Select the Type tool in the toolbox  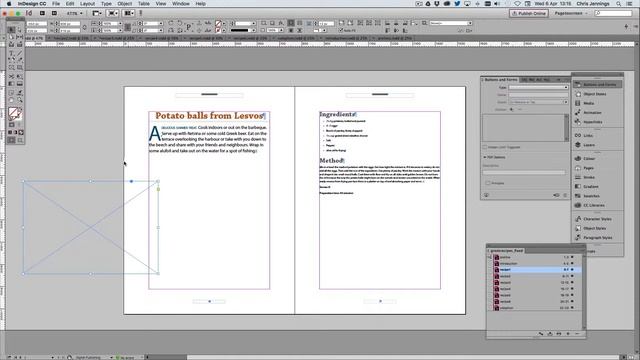[x=11, y=53]
